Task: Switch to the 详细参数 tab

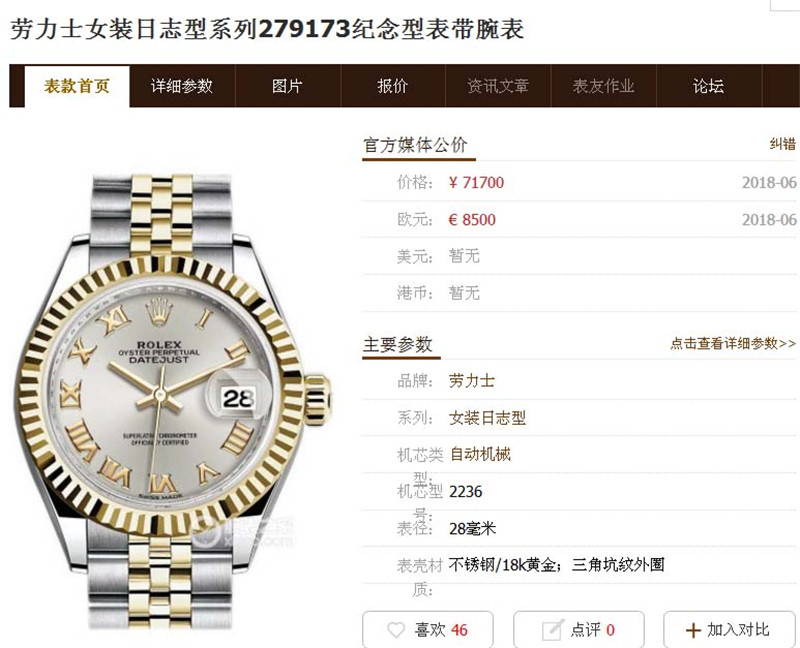Action: (x=182, y=86)
